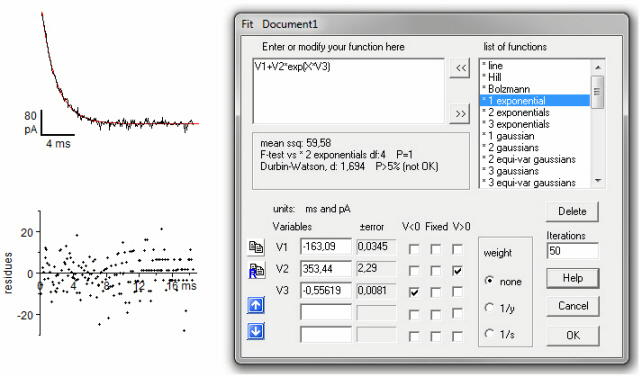The height and width of the screenshot is (377, 642).
Task: Click the V2 value field 353,44
Action: (326, 269)
